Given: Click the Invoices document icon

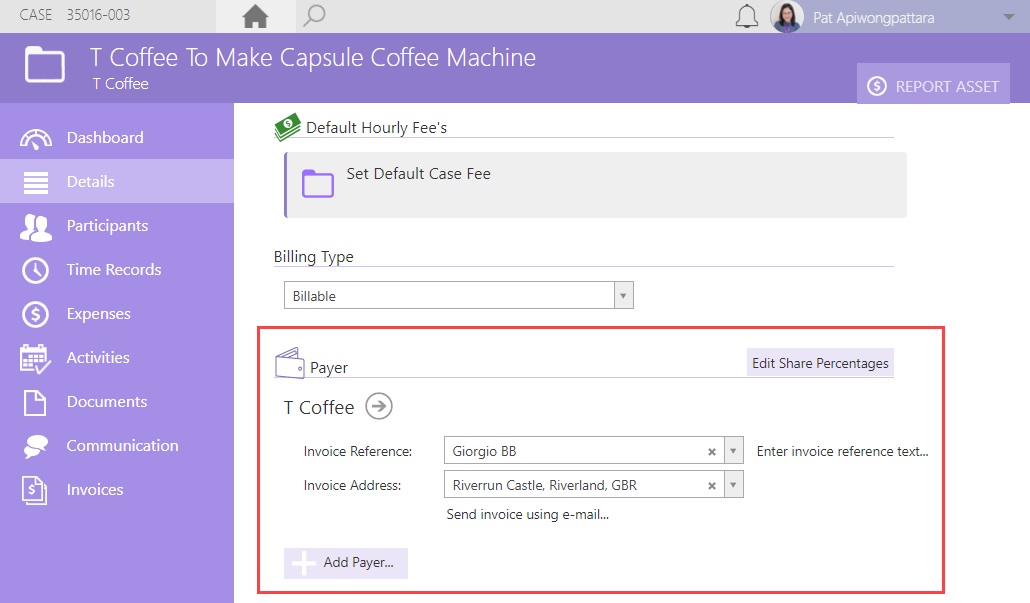Looking at the screenshot, I should pyautogui.click(x=34, y=491).
